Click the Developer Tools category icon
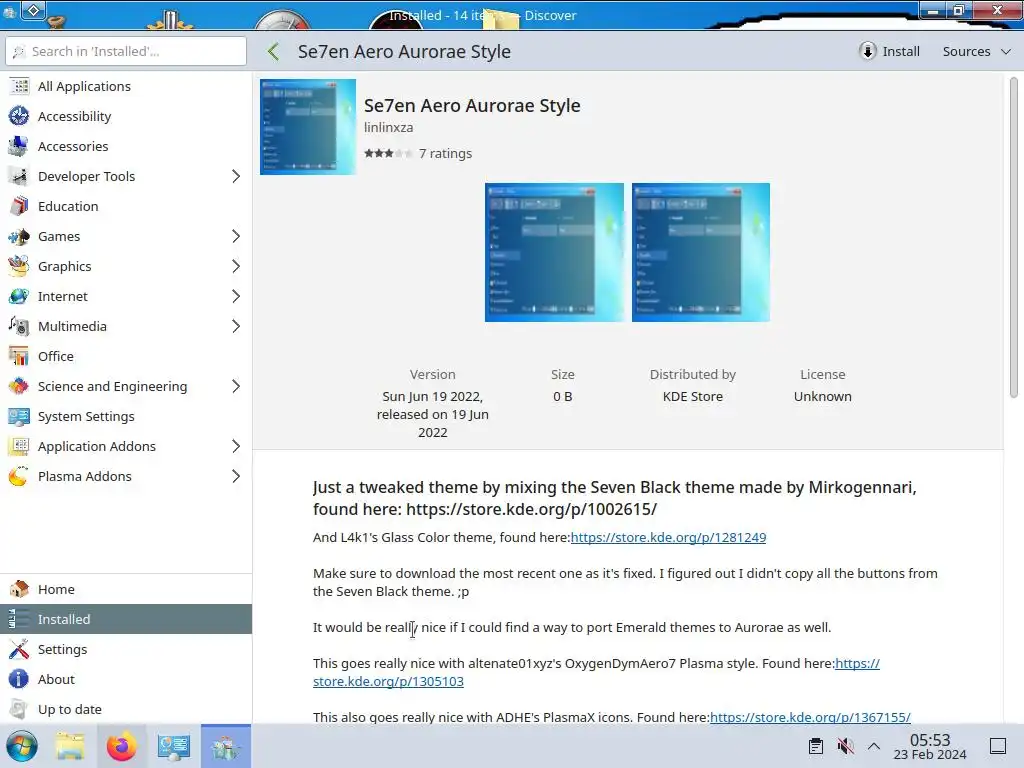 click(19, 176)
